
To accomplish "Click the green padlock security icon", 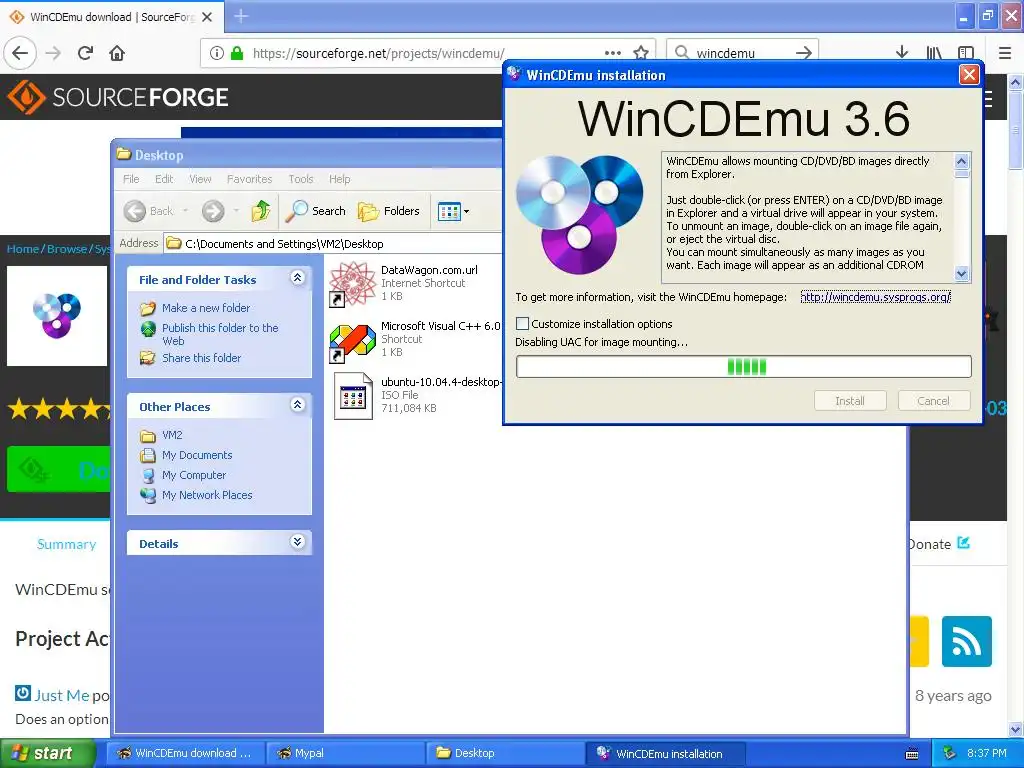I will (237, 53).
